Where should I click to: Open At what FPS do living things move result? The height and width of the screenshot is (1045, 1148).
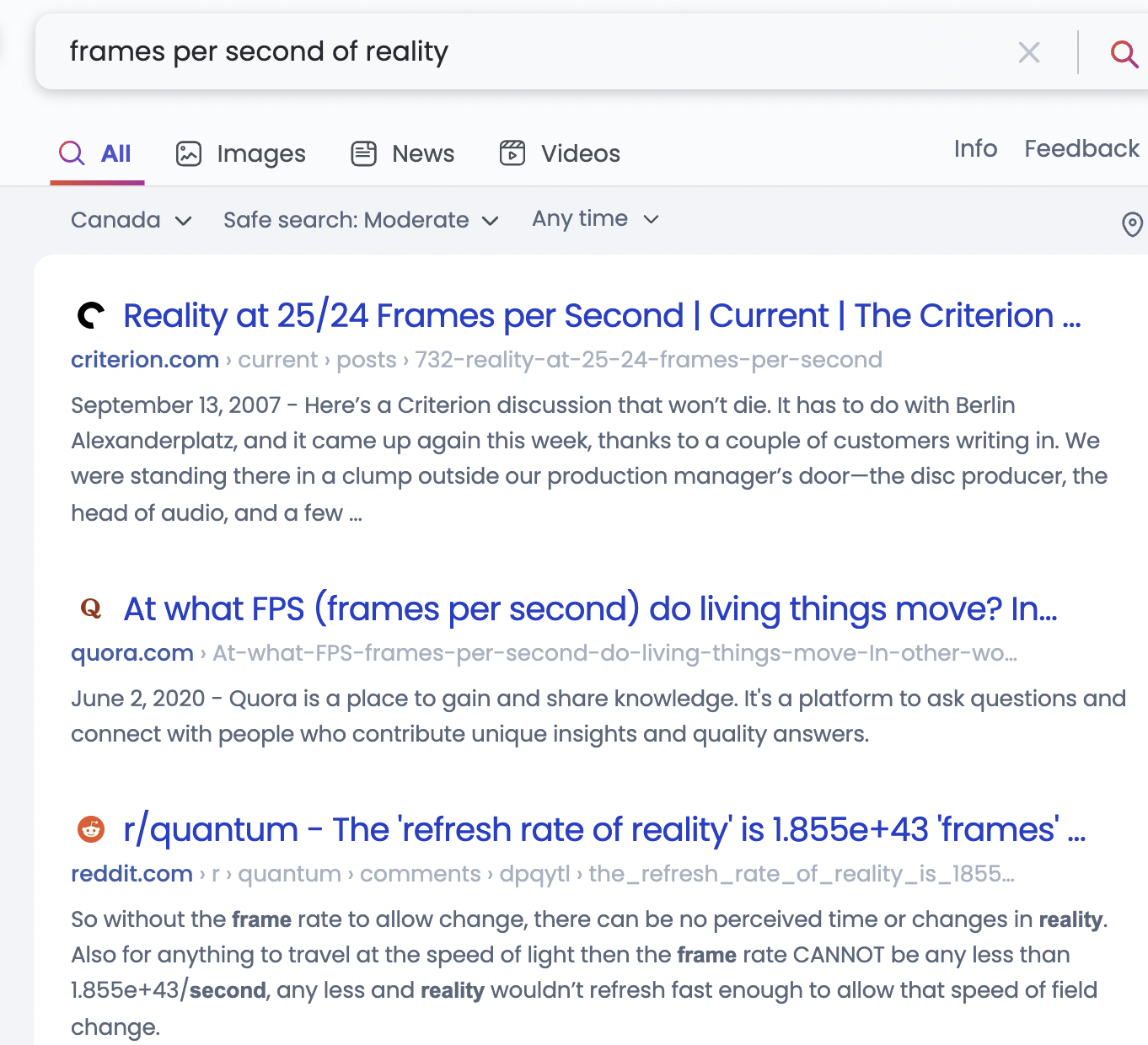click(x=590, y=608)
